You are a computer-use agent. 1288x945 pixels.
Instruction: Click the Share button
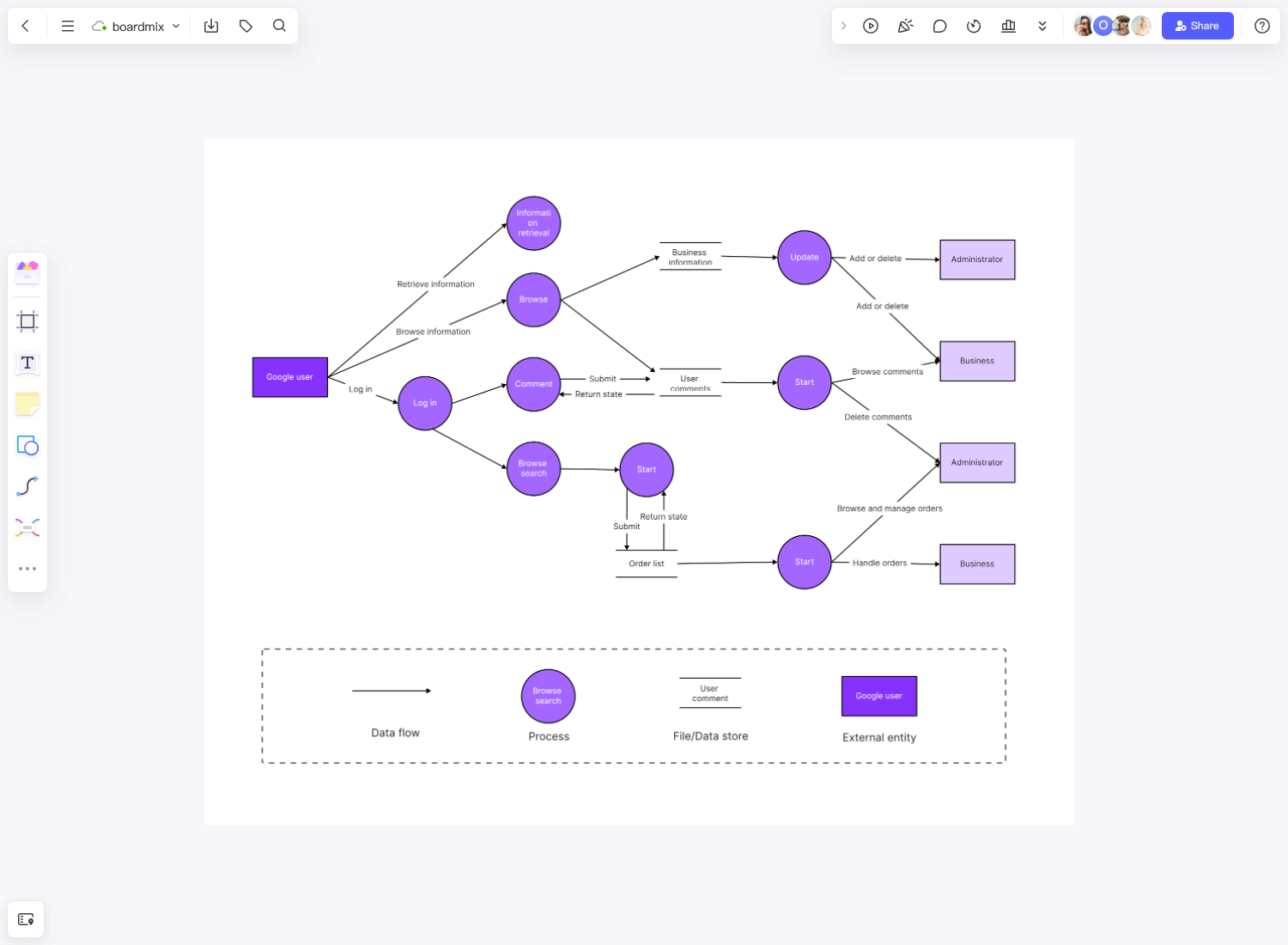[x=1197, y=26]
